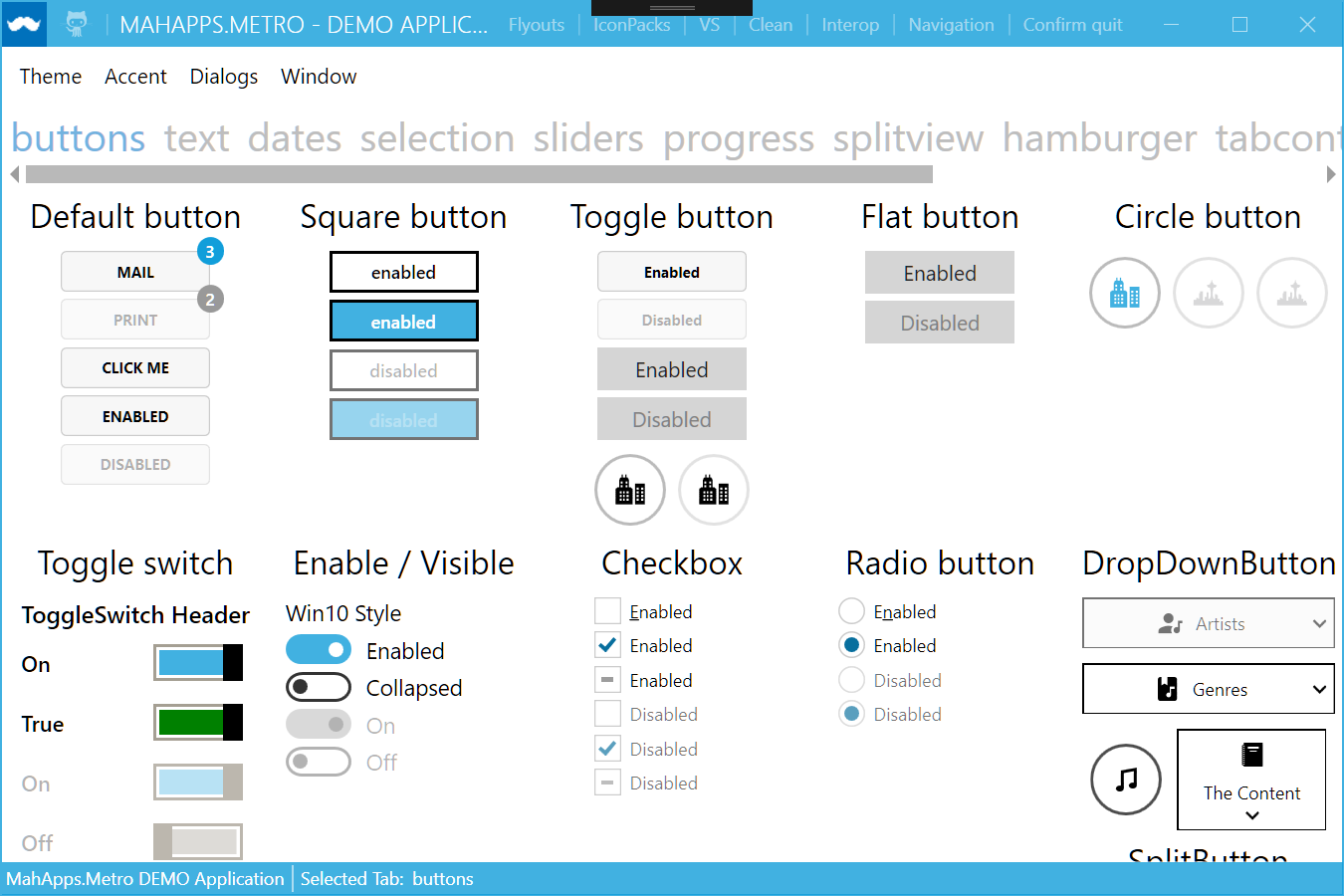Screen dimensions: 1344x896
Task: Click the MahApps logo icon at top left
Action: 22,23
